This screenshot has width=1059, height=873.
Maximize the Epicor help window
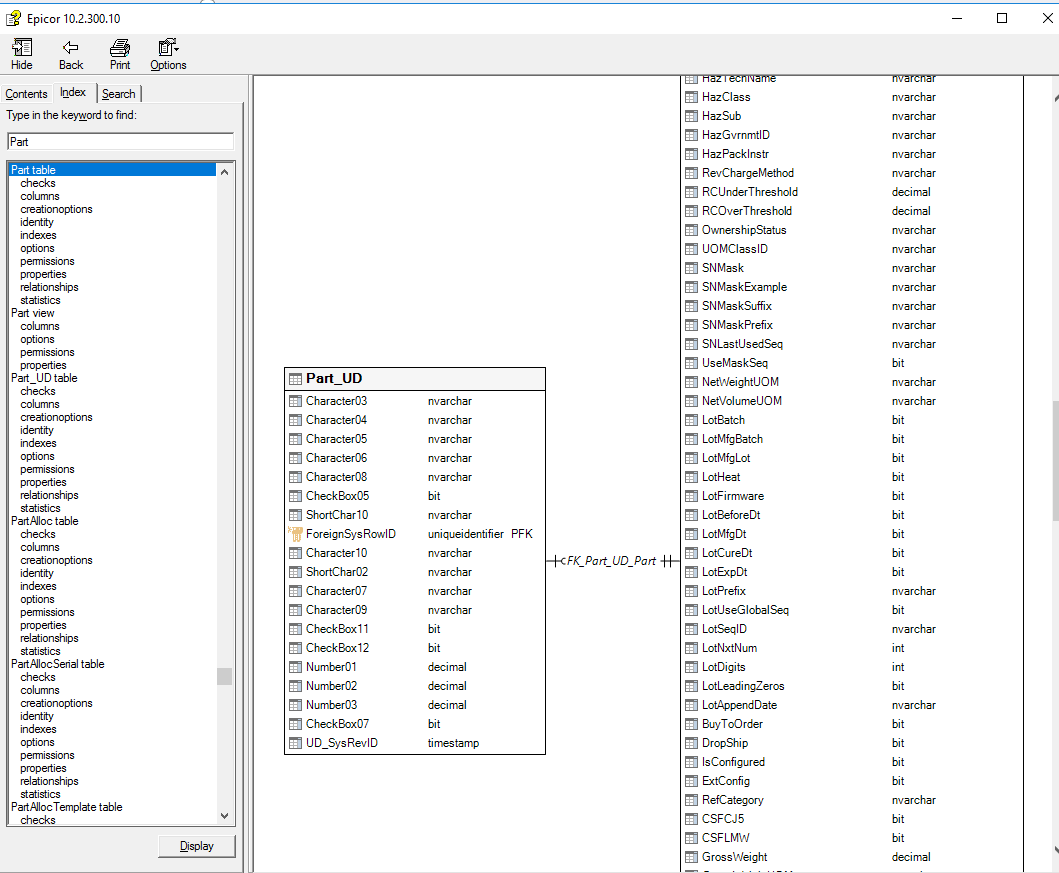tap(1002, 18)
